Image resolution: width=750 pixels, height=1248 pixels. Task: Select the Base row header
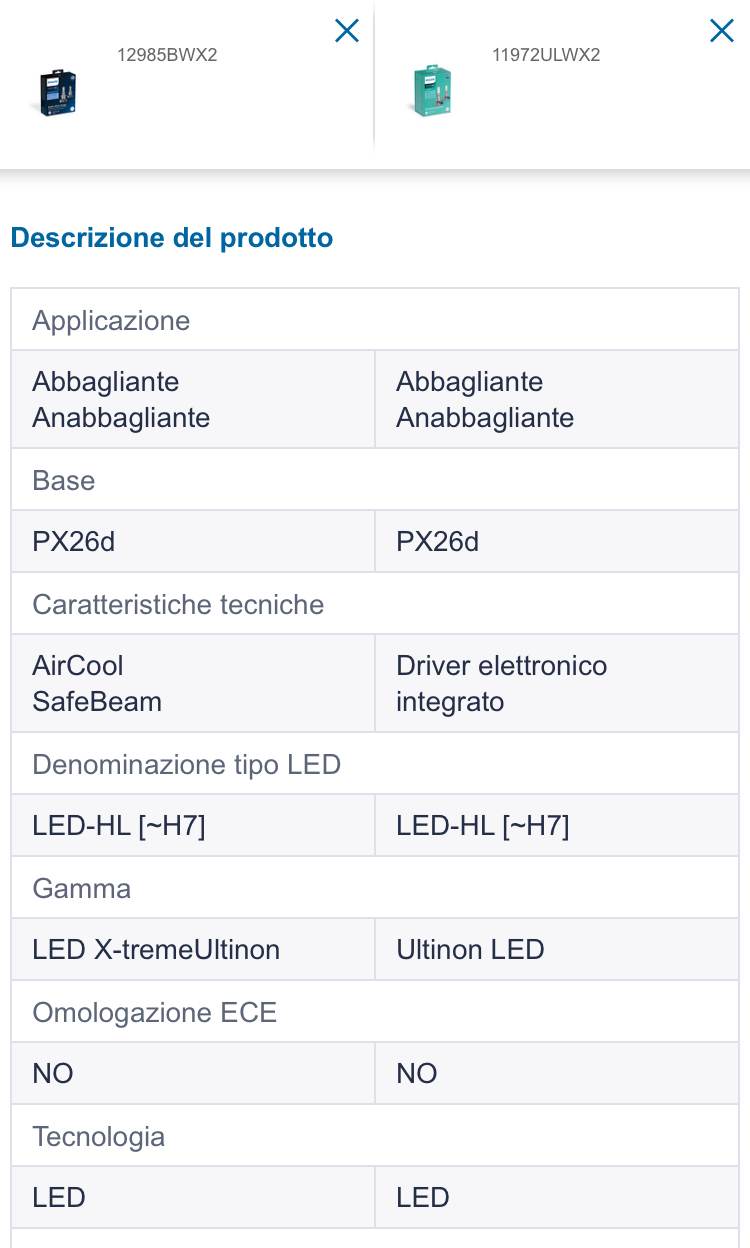tap(64, 481)
